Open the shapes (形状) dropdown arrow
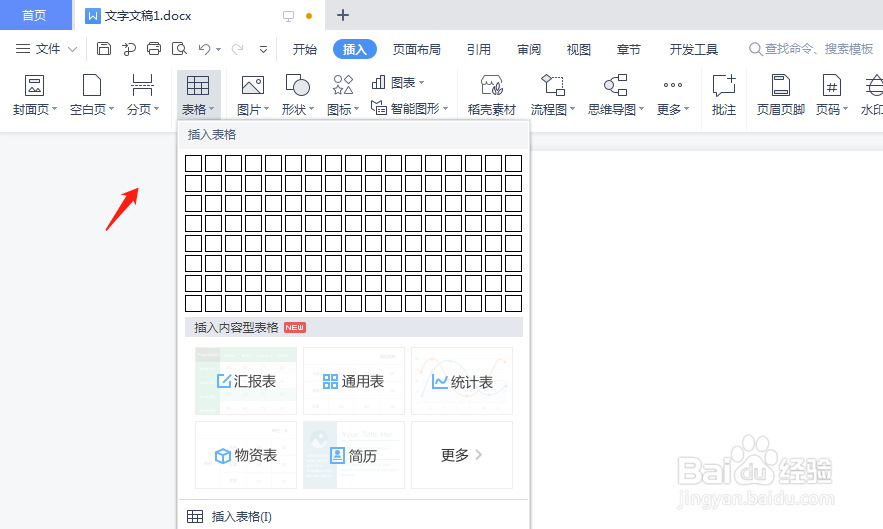 [x=311, y=109]
